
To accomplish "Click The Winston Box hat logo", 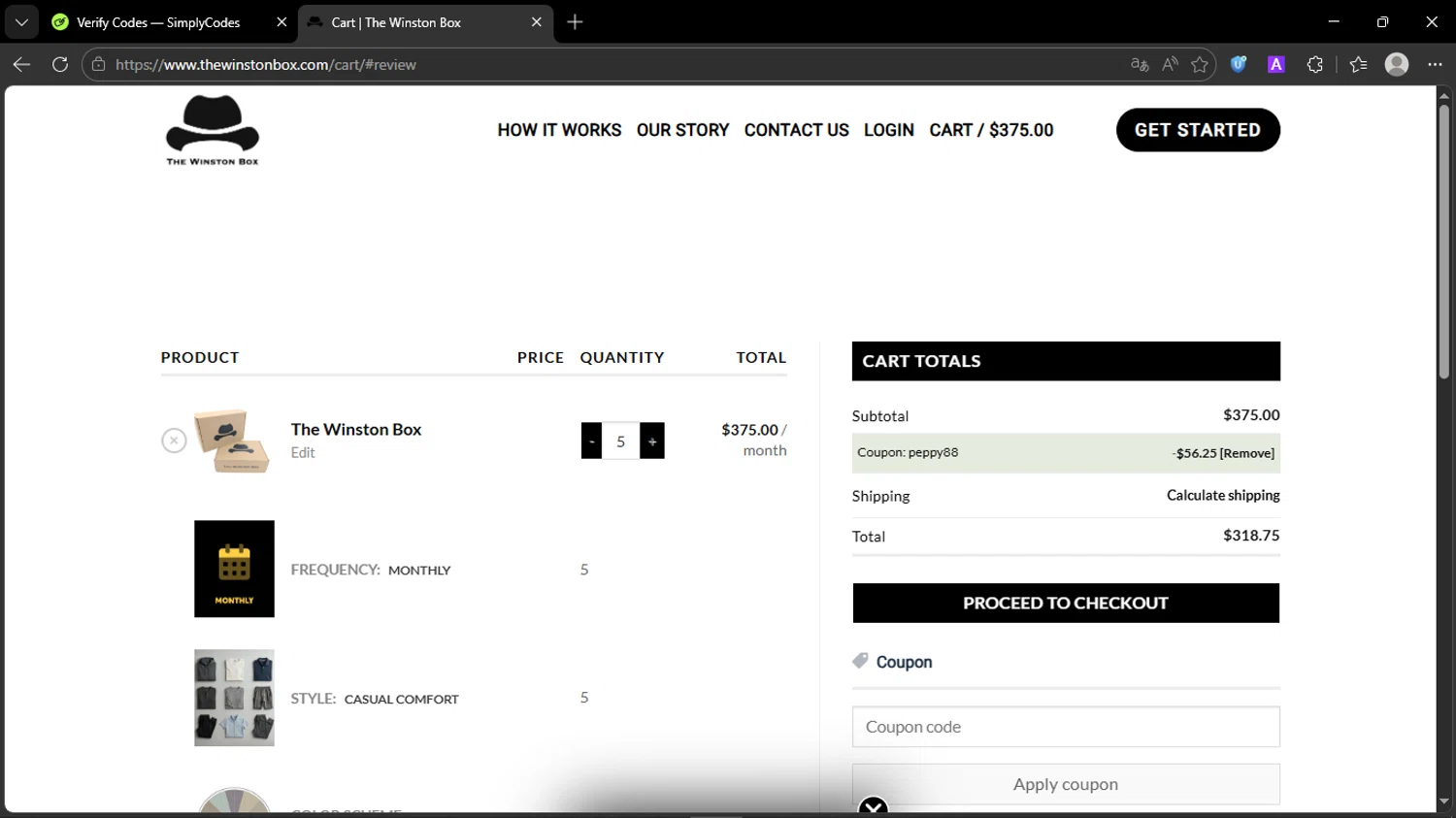I will point(213,130).
